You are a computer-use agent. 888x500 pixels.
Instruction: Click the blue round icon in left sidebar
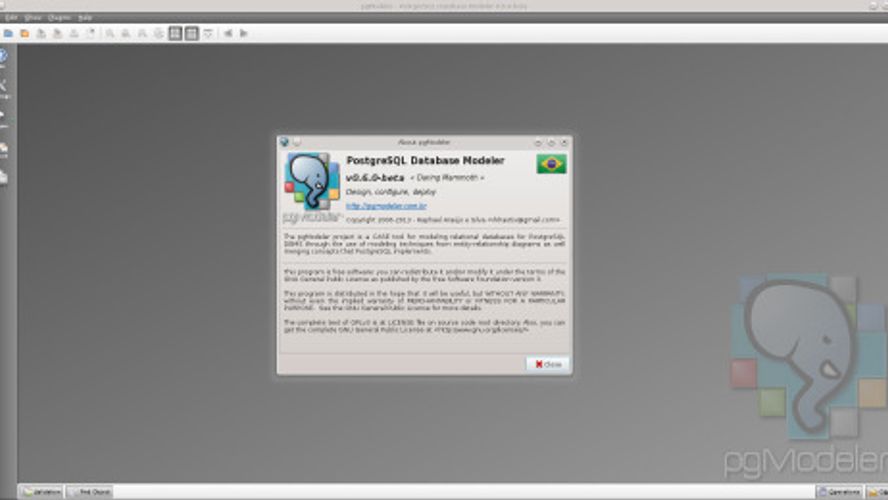click(3, 56)
